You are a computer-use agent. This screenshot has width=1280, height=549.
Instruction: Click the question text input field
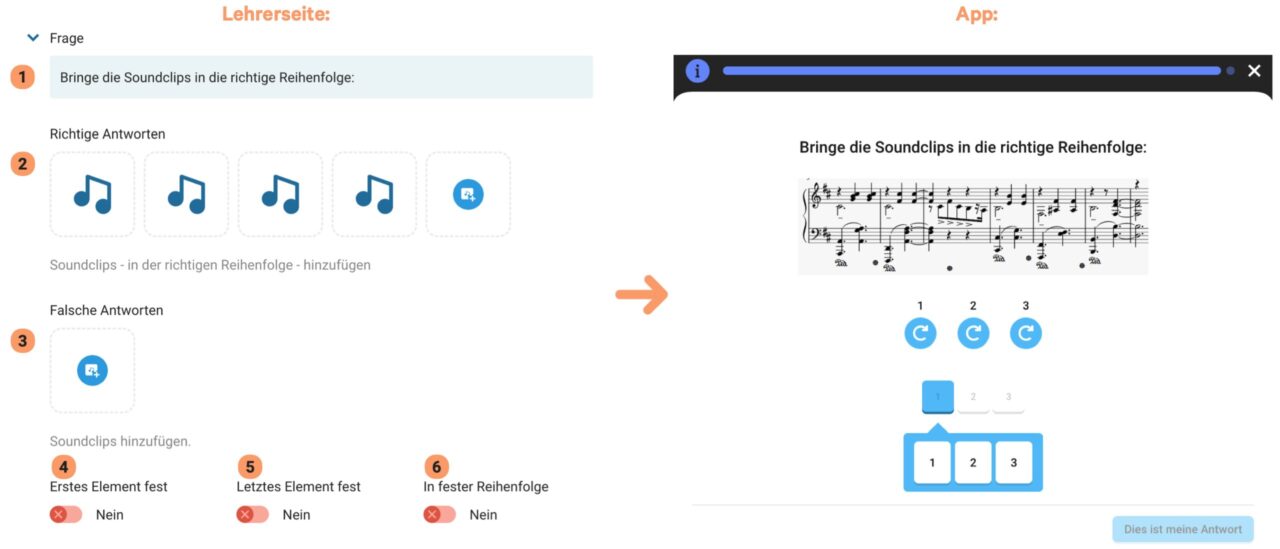321,77
